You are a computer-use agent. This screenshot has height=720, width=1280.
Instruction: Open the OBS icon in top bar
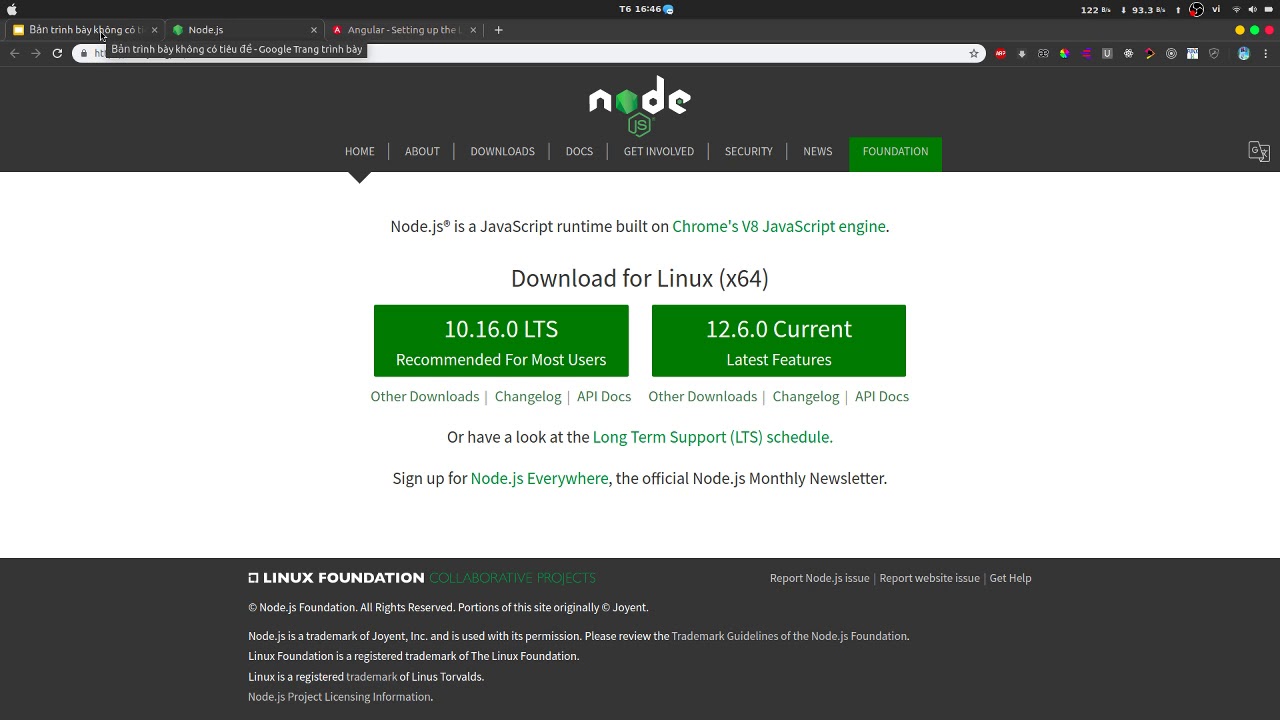point(1196,9)
